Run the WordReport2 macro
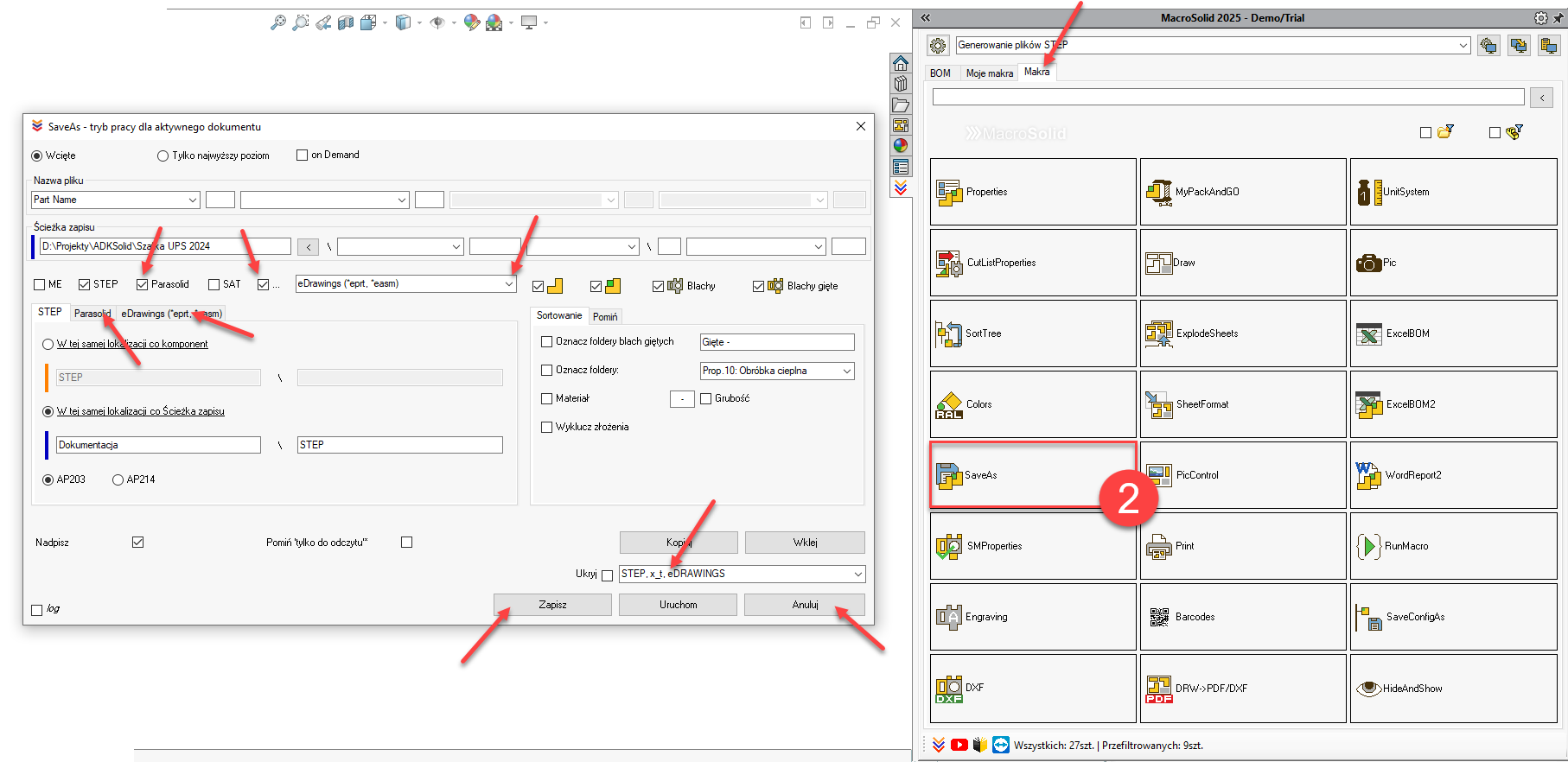Image resolution: width=1568 pixels, height=762 pixels. (x=1453, y=475)
